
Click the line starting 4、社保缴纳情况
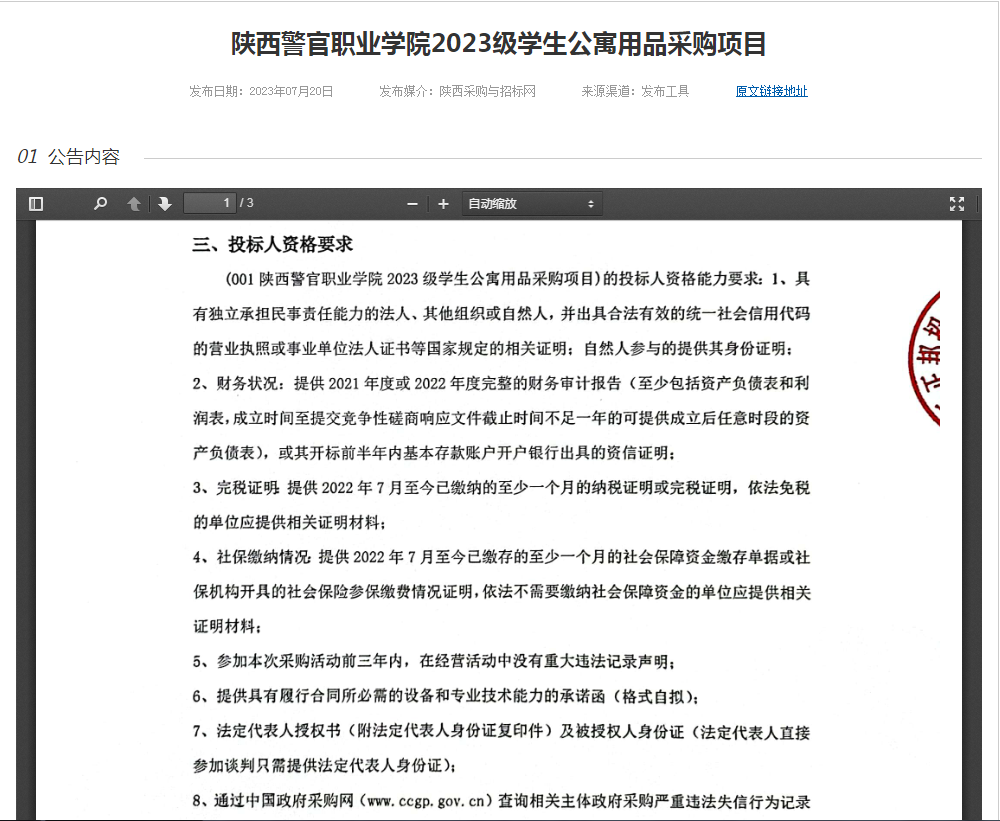click(x=501, y=558)
